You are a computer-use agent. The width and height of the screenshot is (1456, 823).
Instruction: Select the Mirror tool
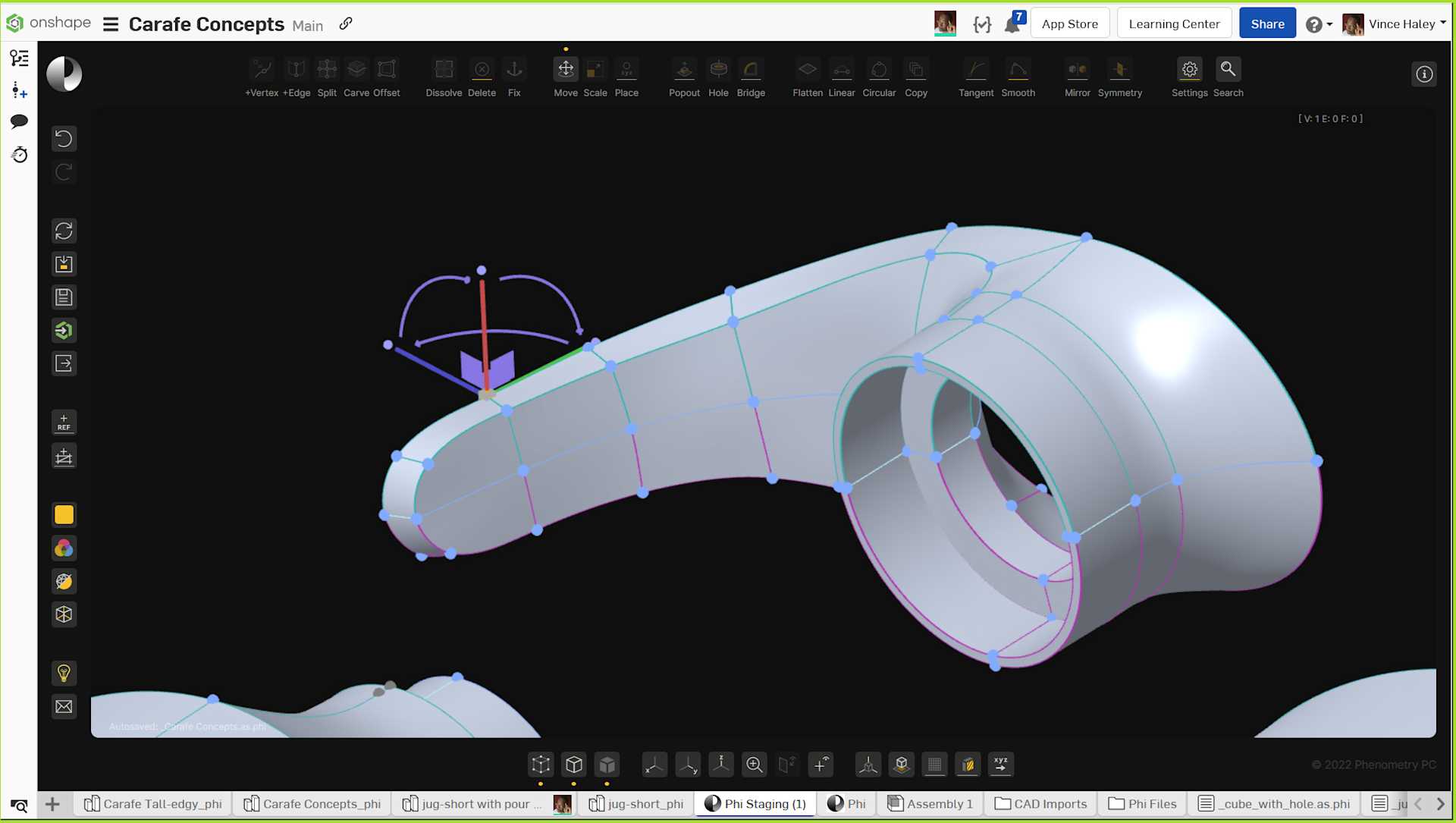1077,70
